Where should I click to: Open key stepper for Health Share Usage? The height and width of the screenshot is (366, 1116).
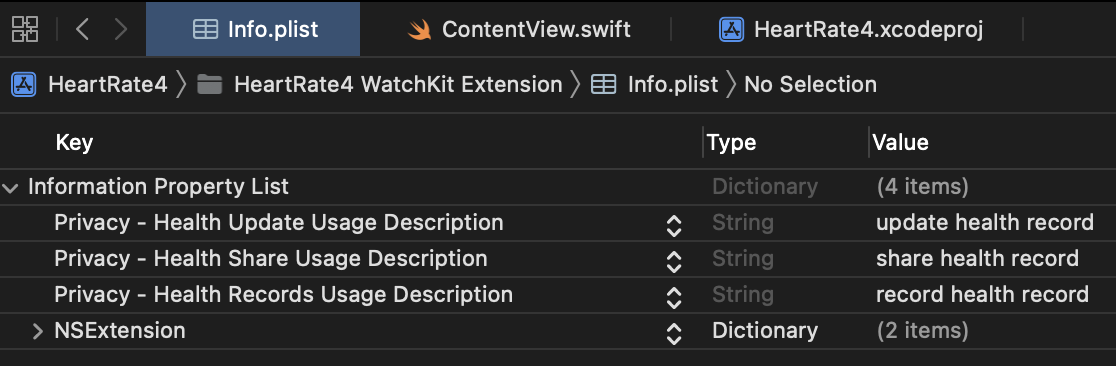point(673,261)
